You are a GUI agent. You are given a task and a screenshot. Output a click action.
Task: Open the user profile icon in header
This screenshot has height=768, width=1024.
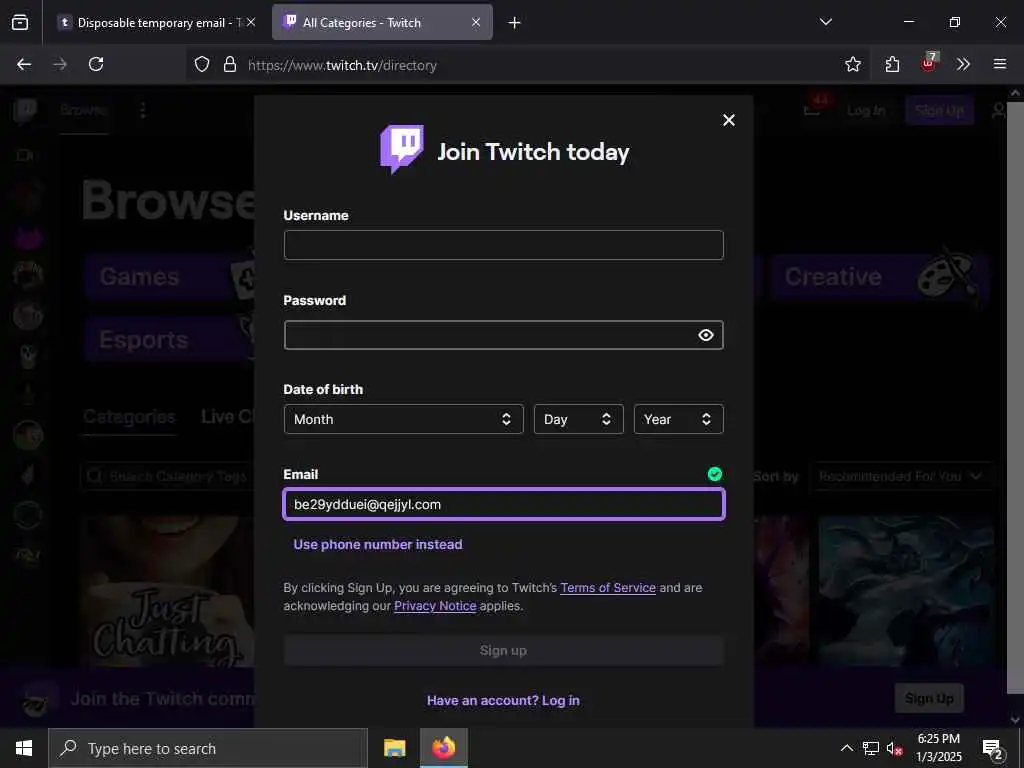999,111
